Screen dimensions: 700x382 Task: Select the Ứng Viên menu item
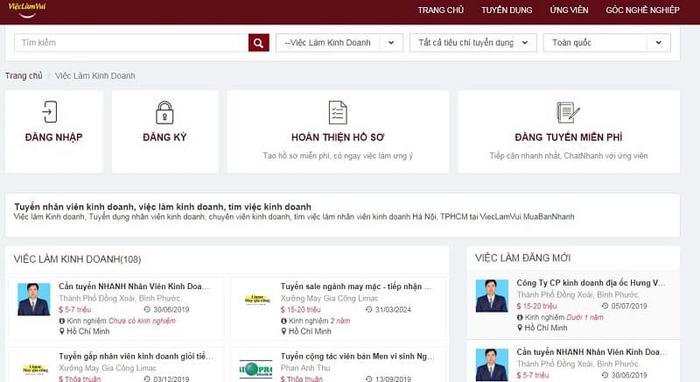(569, 10)
